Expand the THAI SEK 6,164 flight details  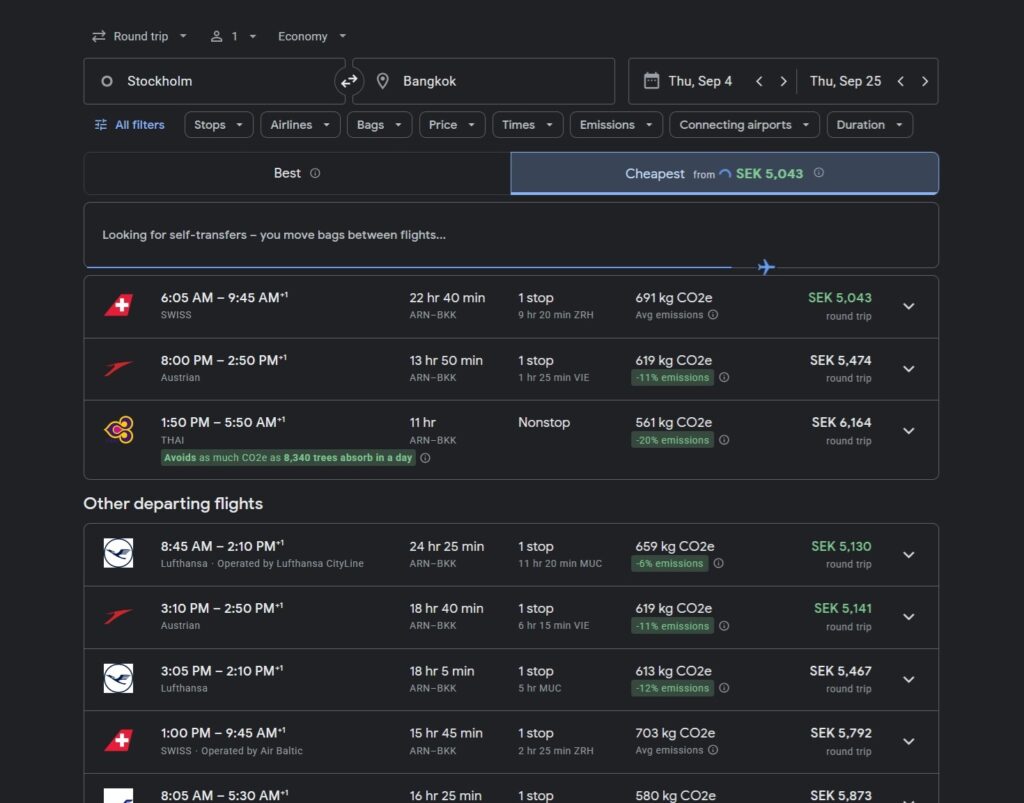pyautogui.click(x=908, y=431)
